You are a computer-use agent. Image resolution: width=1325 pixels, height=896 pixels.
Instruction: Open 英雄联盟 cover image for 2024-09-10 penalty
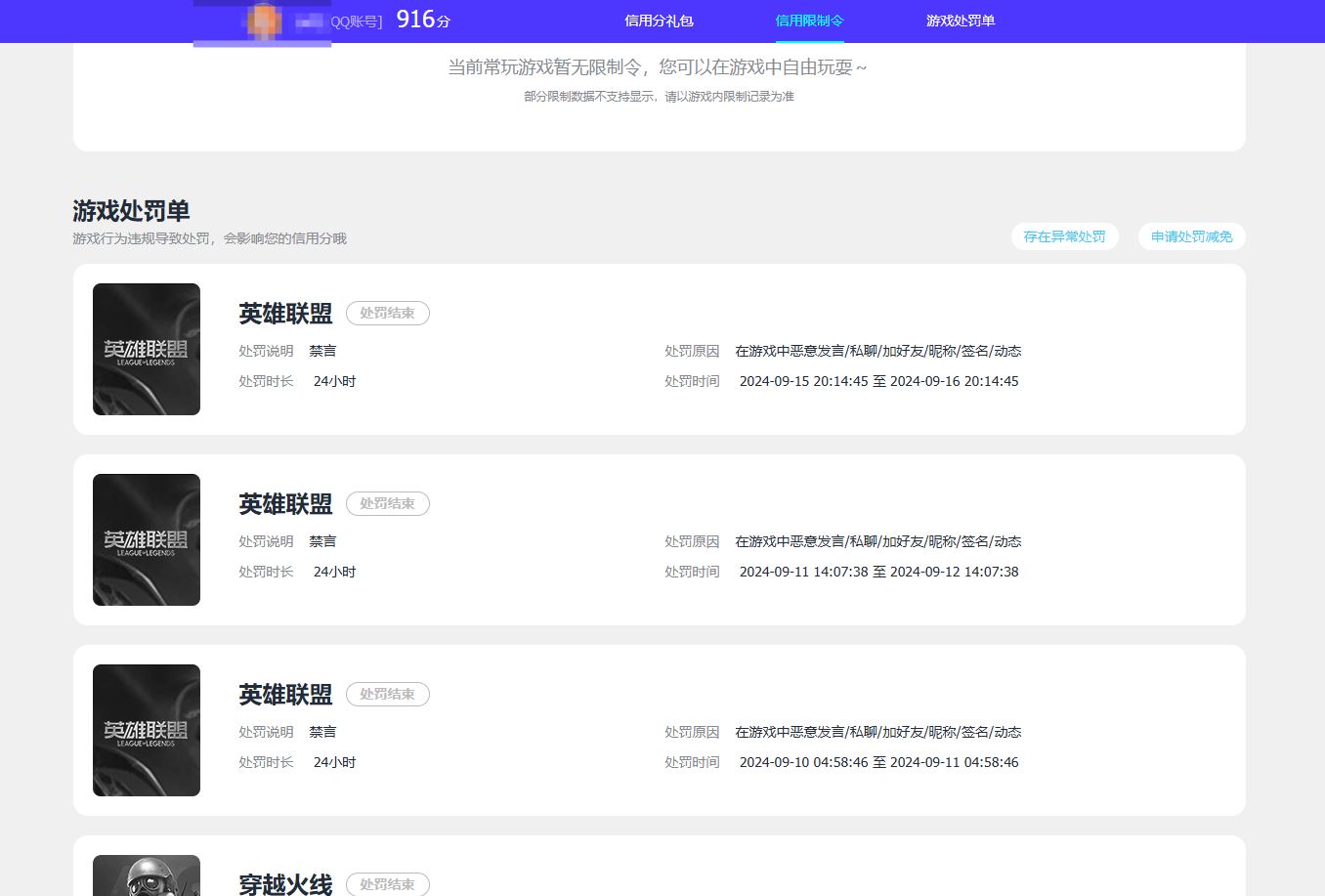[147, 730]
